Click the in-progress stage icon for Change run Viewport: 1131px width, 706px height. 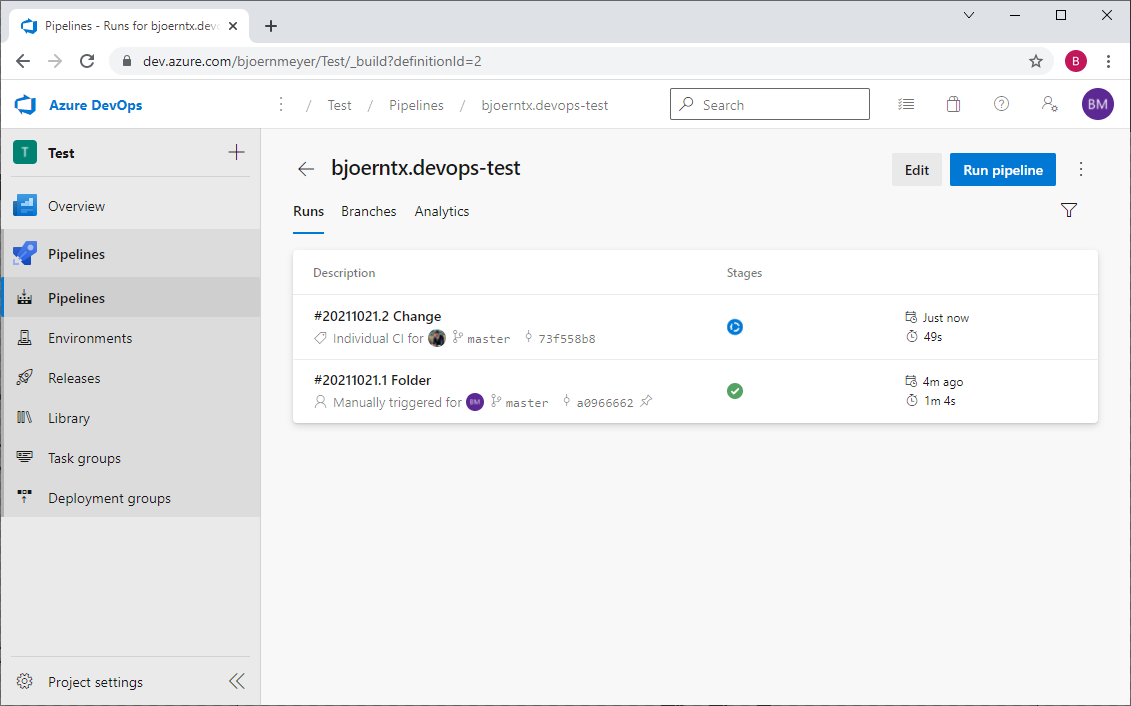(x=734, y=327)
